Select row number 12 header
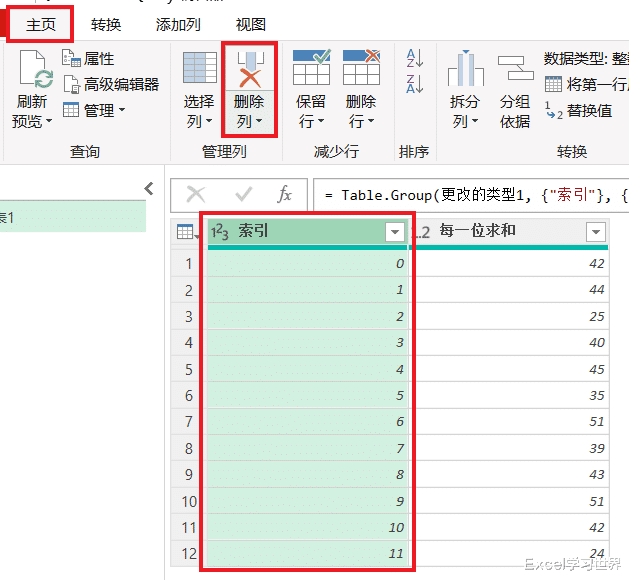This screenshot has height=580, width=629. [189, 554]
